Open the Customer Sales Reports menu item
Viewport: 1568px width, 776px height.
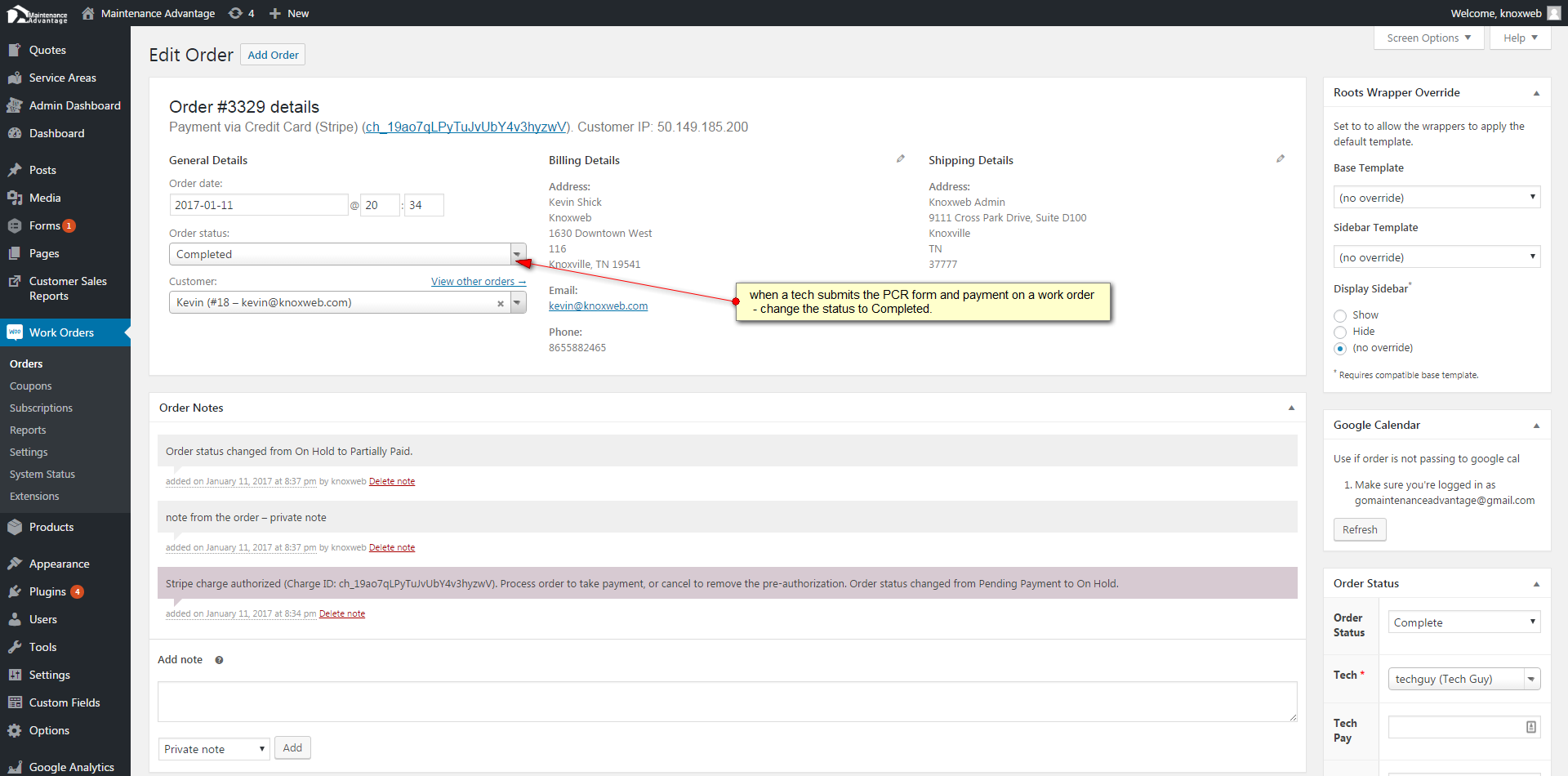click(x=67, y=288)
